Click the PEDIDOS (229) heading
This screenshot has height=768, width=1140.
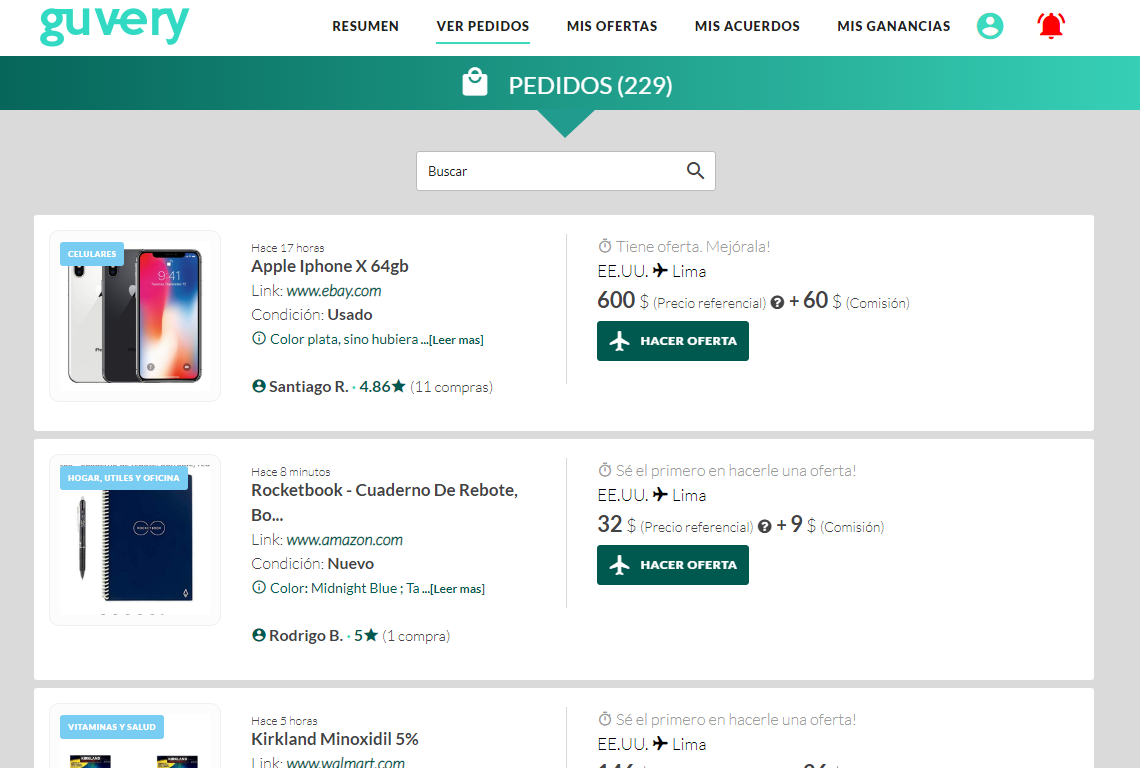(590, 85)
